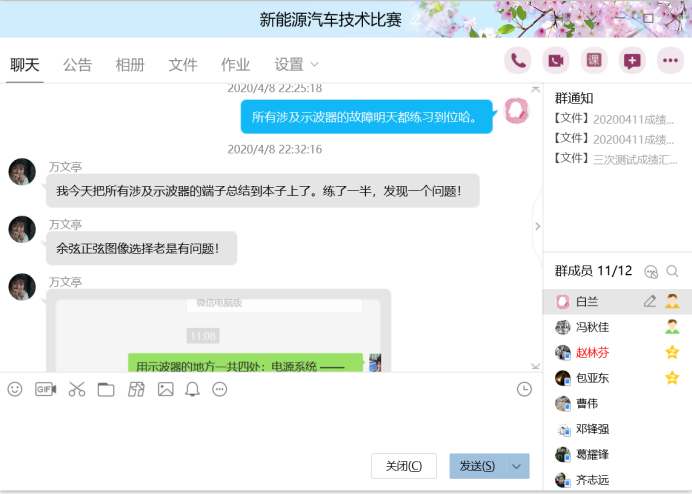Screen dimensions: 692x494
Task: Open message history clock icon
Action: [x=524, y=389]
